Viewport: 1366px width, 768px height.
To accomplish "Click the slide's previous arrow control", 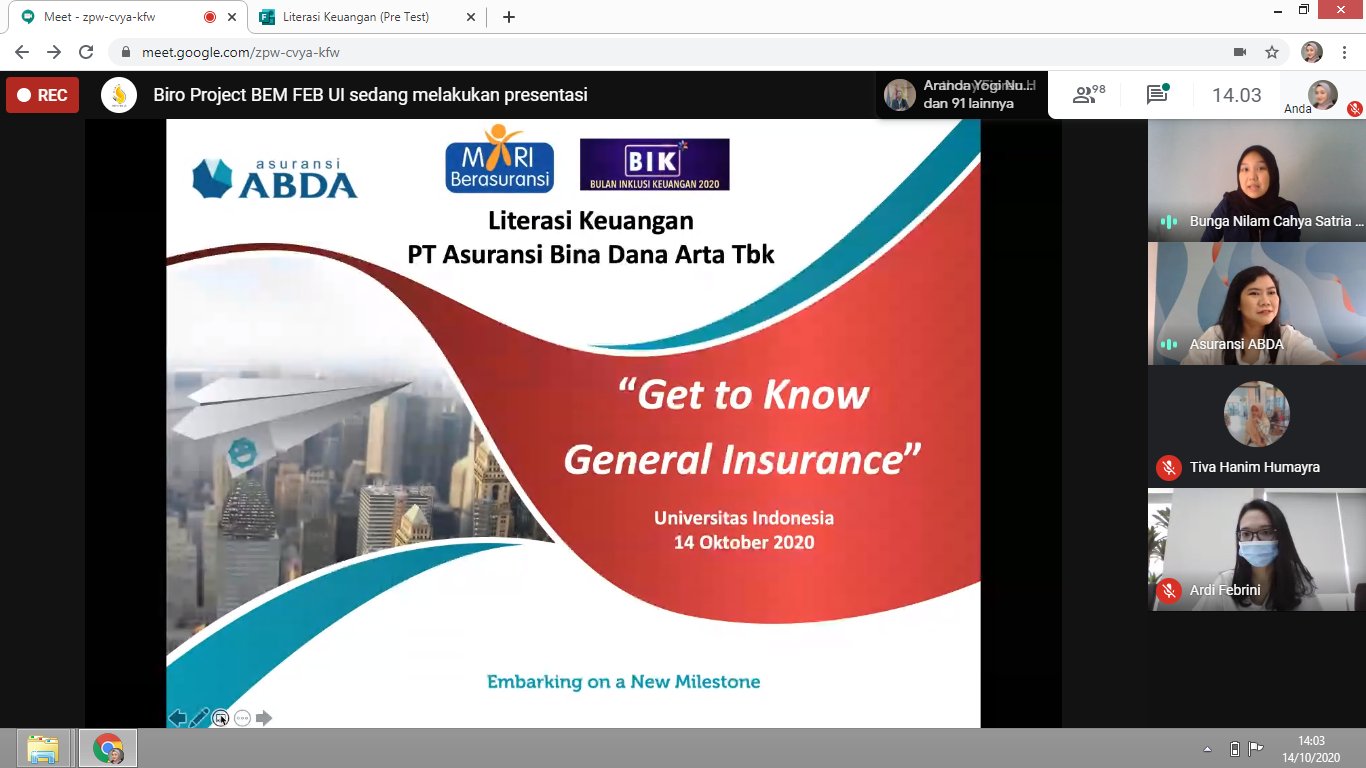I will (x=177, y=717).
